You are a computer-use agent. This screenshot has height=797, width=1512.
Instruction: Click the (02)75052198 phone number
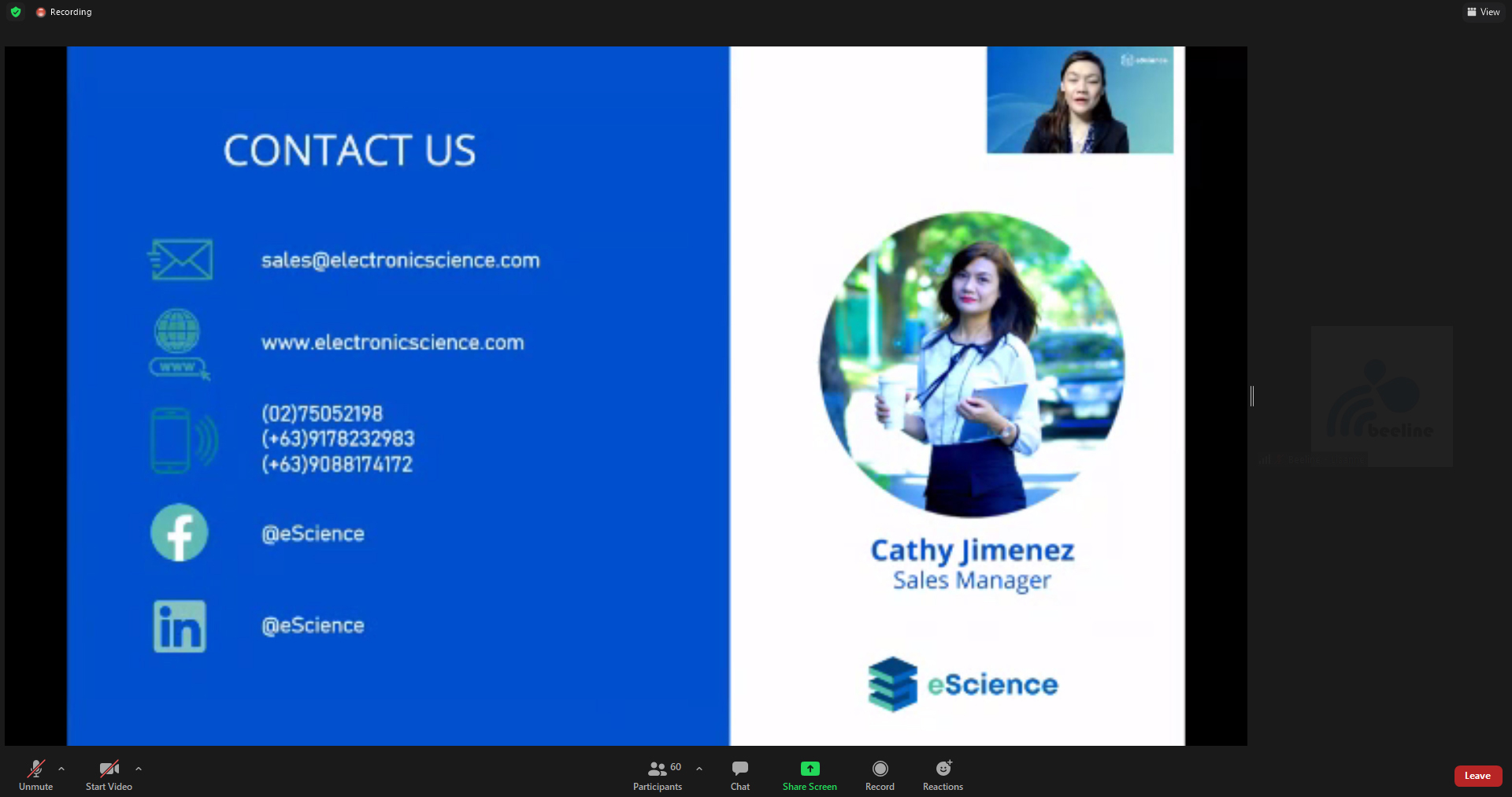(x=322, y=413)
